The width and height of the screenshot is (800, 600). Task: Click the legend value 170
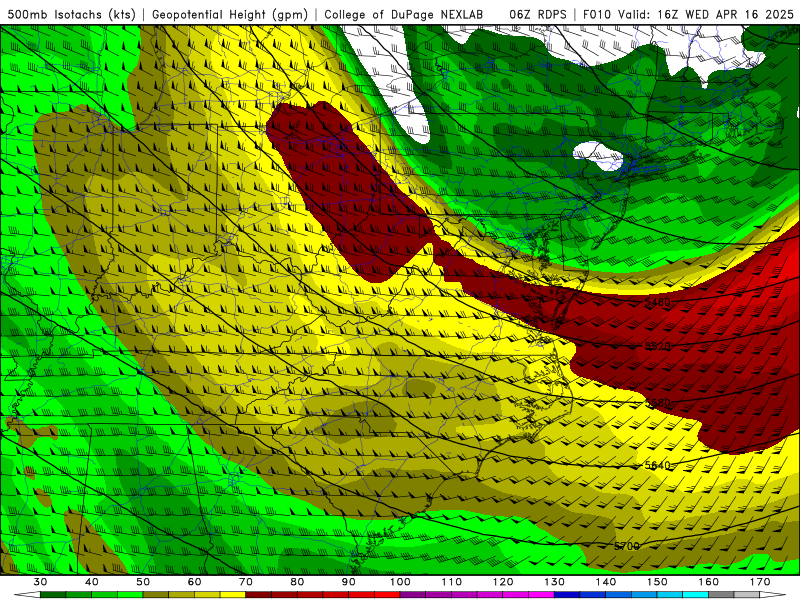[760, 582]
